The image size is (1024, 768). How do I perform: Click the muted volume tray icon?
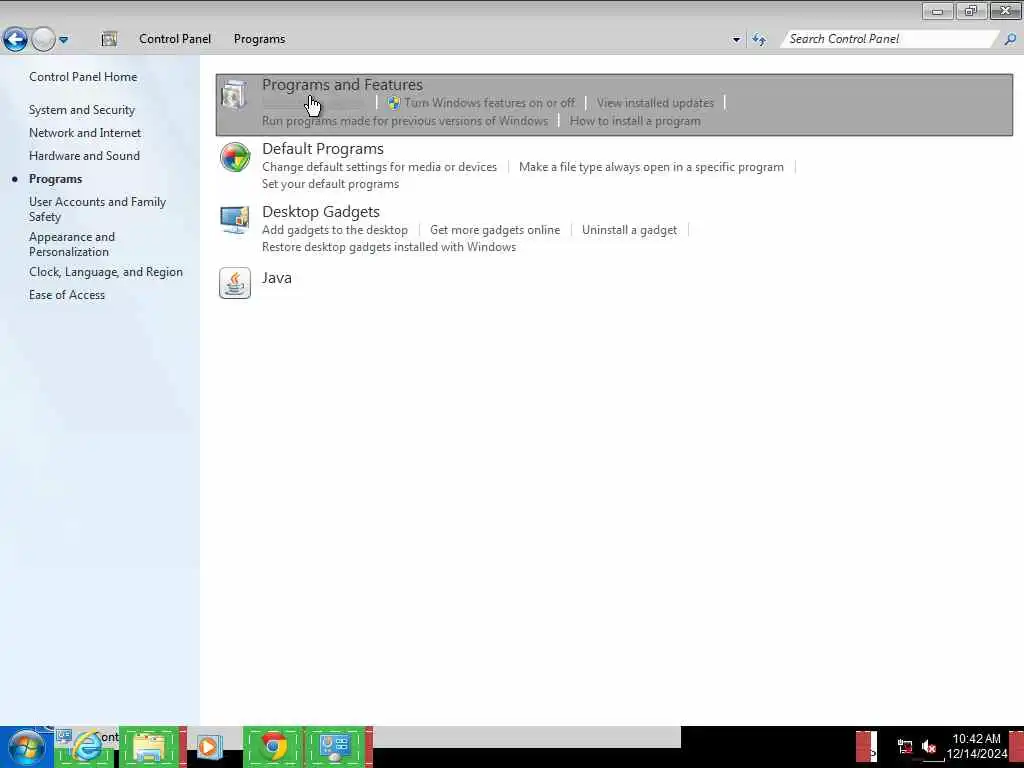929,746
